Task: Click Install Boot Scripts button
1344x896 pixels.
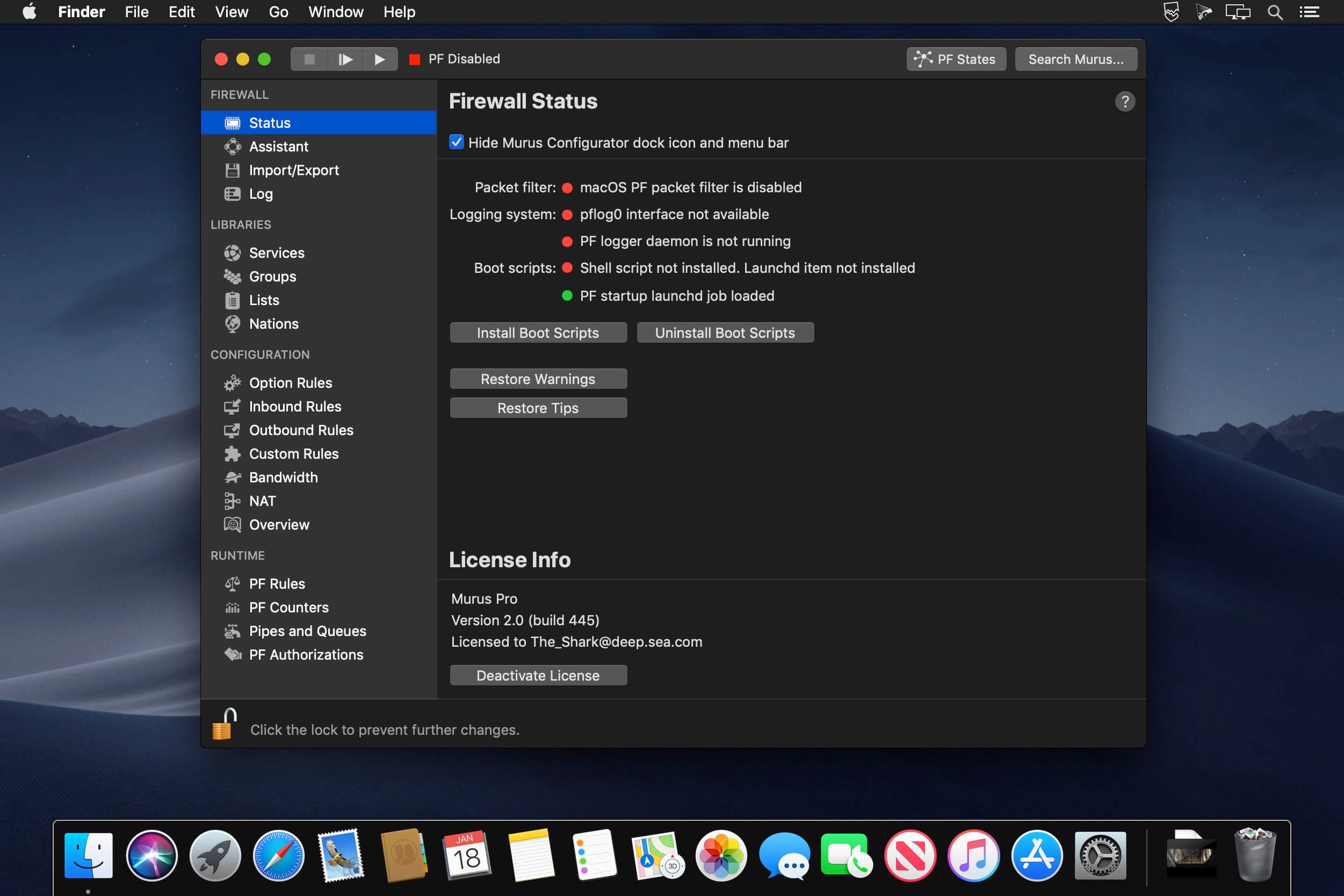Action: 538,333
